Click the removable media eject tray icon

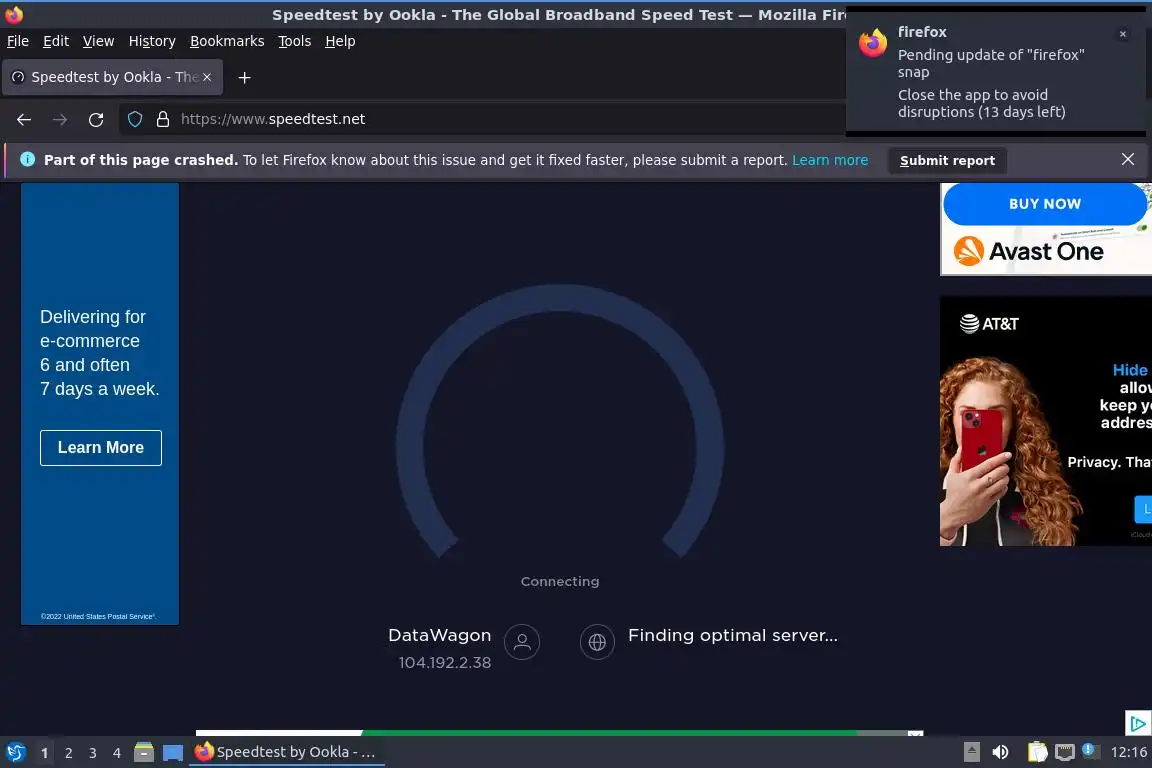point(971,752)
